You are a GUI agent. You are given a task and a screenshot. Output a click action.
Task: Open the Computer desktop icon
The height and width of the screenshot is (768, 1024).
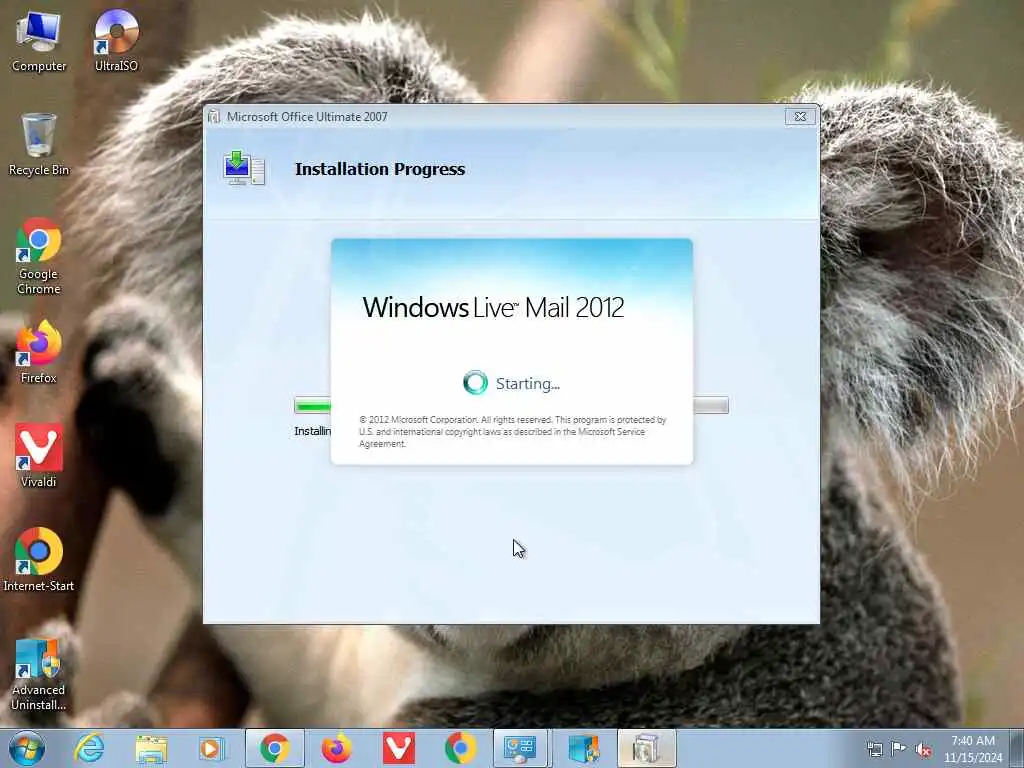tap(39, 42)
